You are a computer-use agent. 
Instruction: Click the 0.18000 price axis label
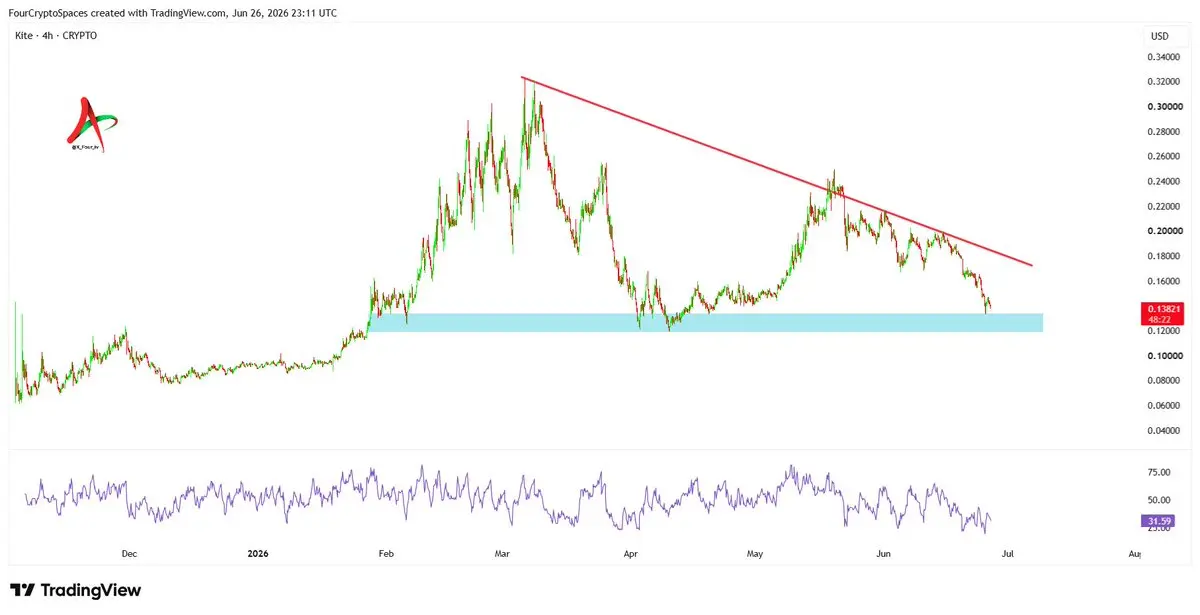coord(1165,256)
